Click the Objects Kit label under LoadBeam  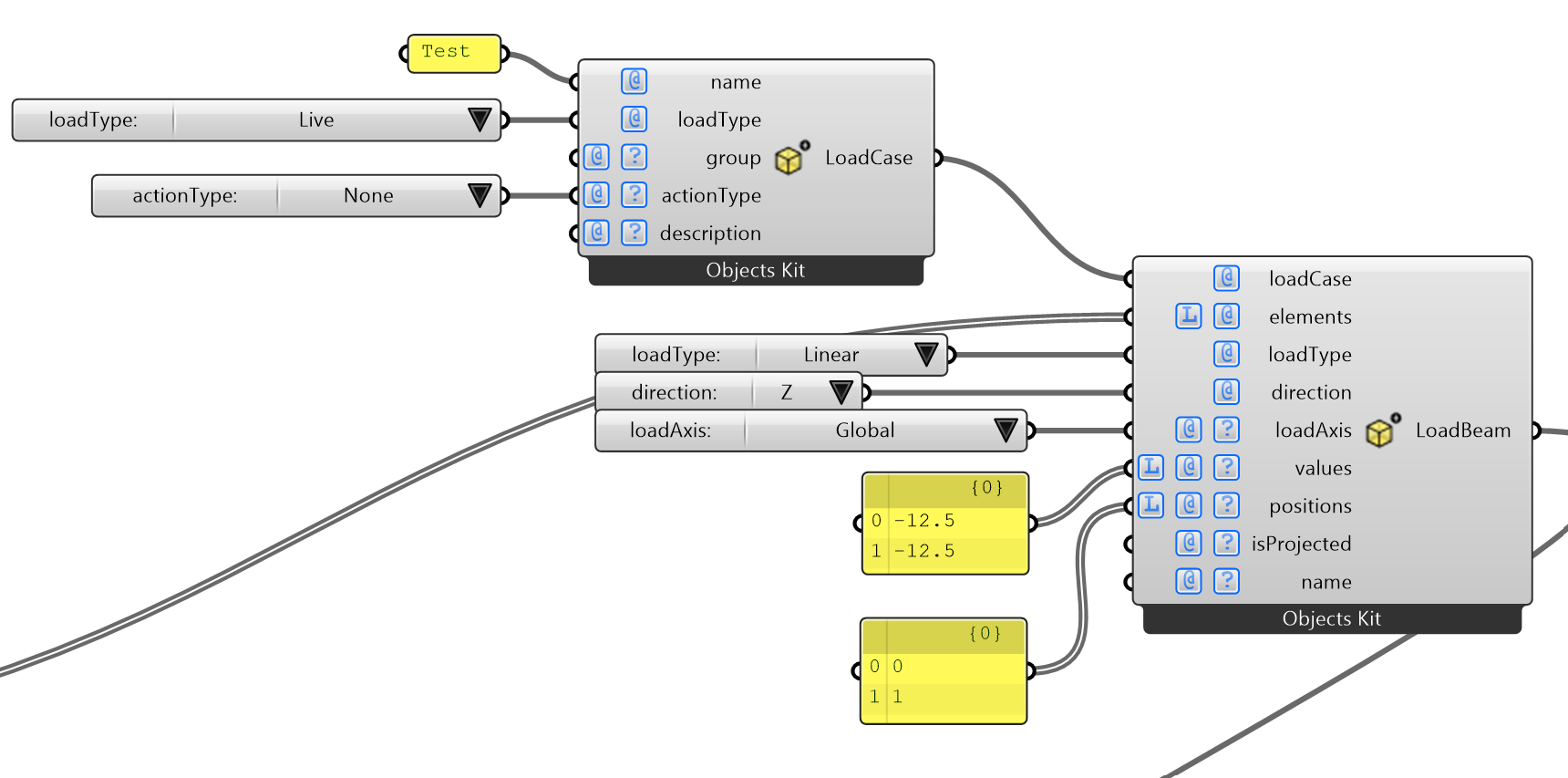pyautogui.click(x=1331, y=619)
